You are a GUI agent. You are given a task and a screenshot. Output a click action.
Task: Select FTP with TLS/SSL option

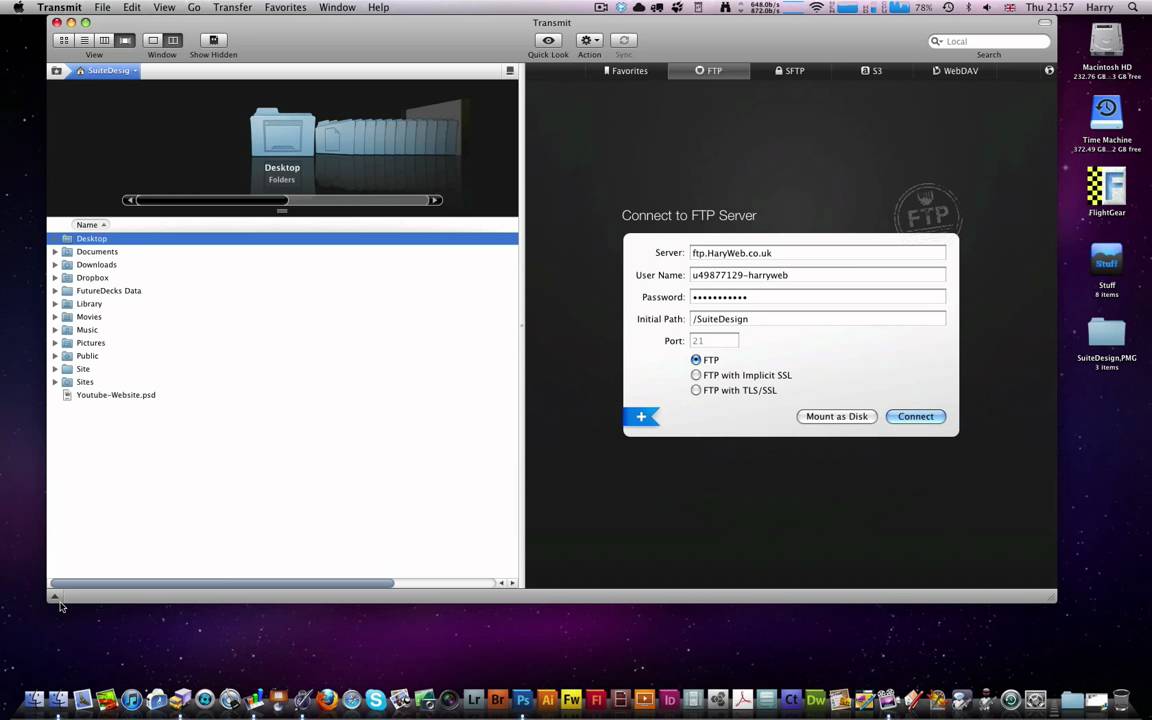tap(696, 390)
